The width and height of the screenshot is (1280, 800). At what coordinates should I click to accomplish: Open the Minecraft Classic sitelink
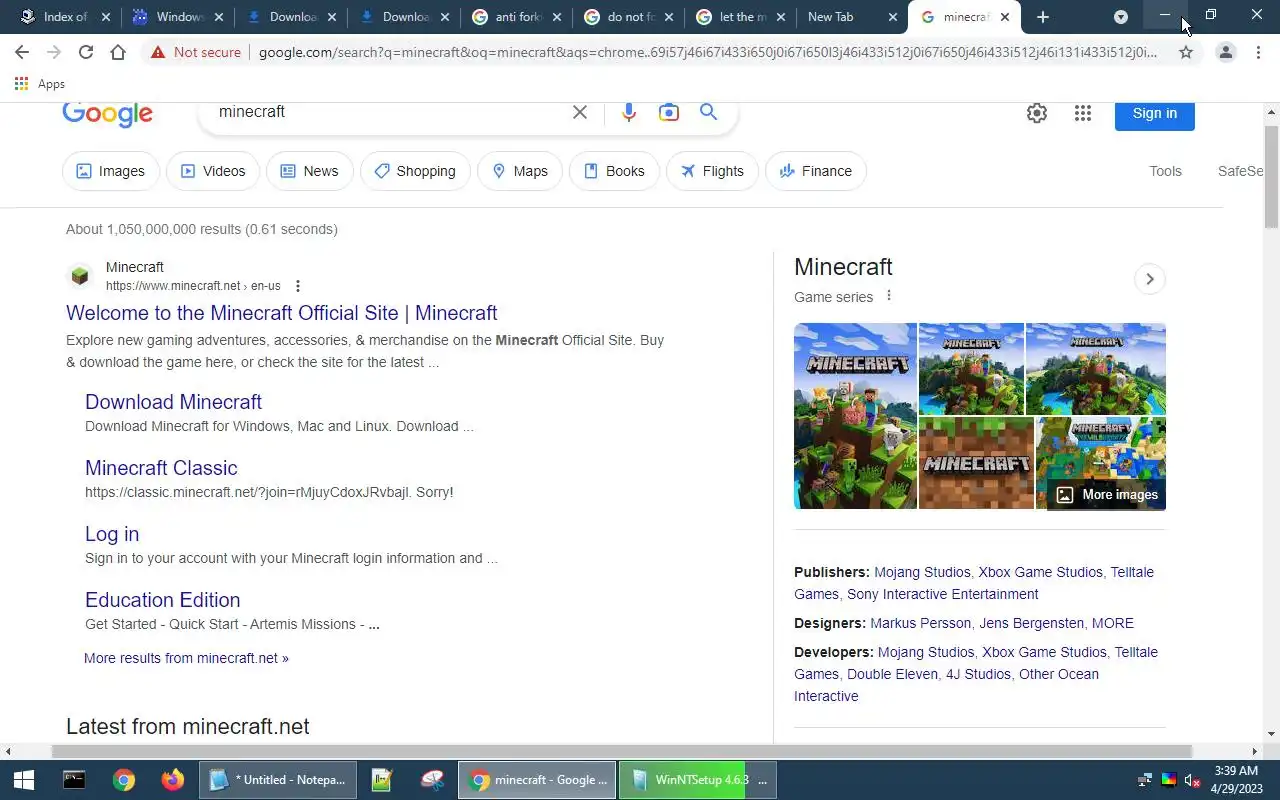pos(161,468)
